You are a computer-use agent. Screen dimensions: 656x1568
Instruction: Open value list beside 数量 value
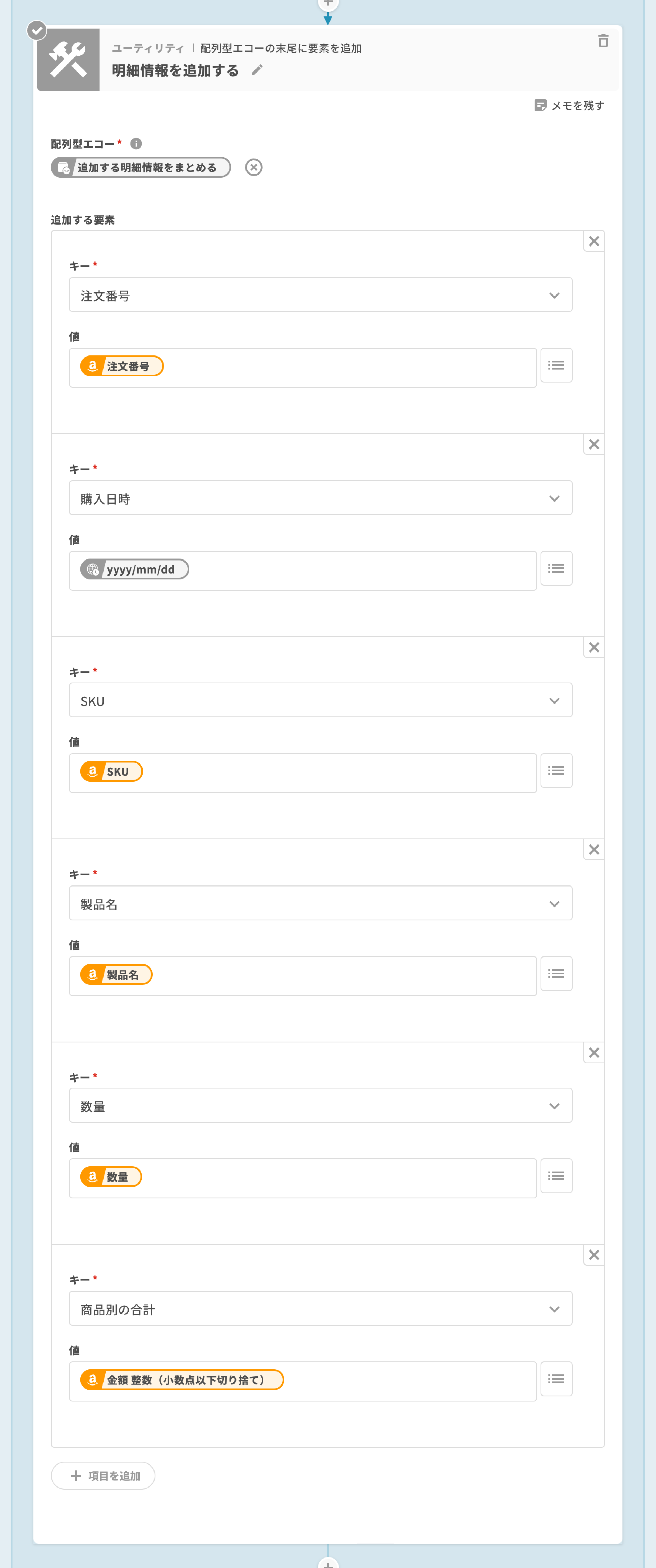[556, 1176]
